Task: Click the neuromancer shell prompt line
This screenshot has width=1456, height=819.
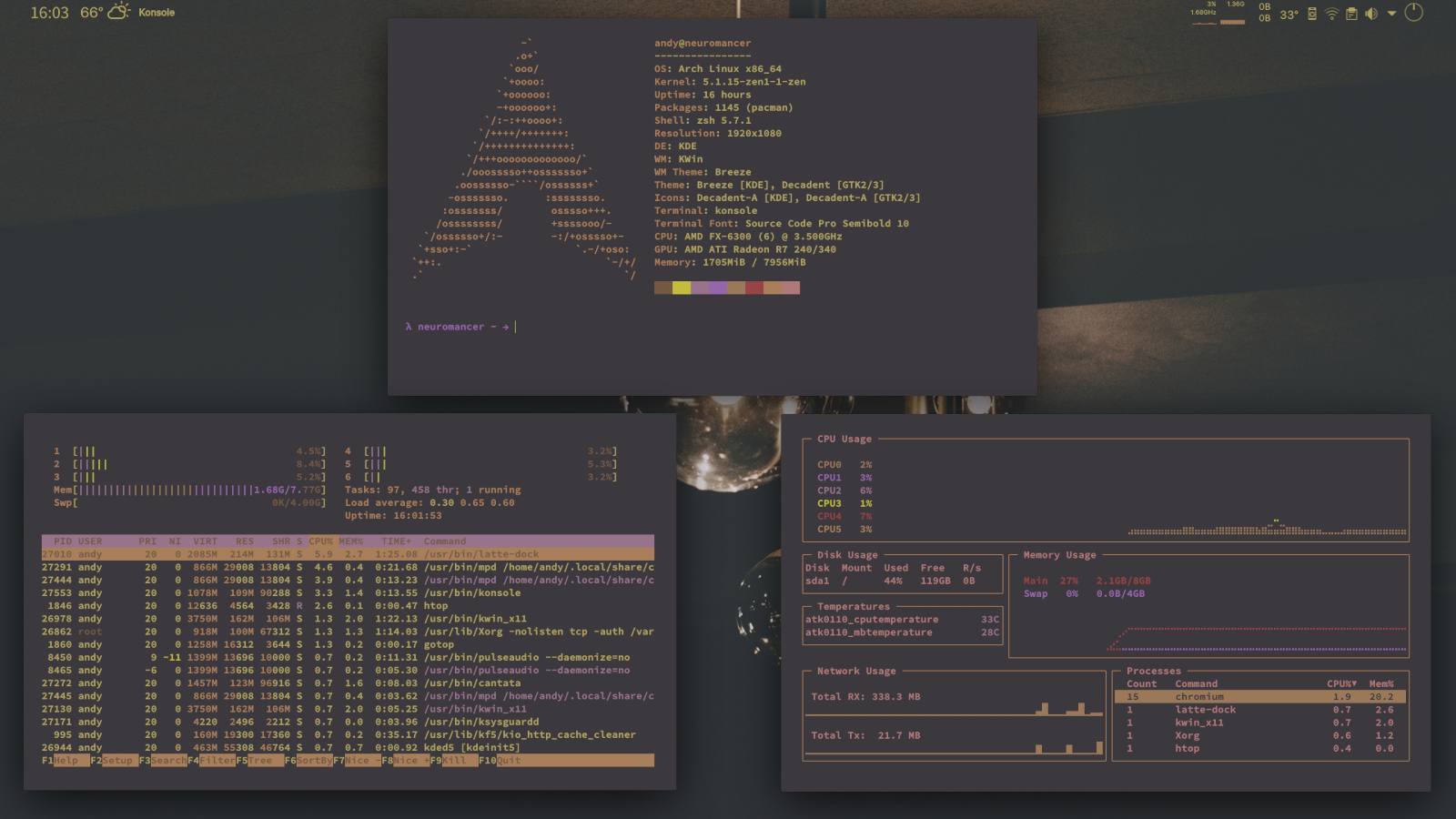Action: point(460,327)
